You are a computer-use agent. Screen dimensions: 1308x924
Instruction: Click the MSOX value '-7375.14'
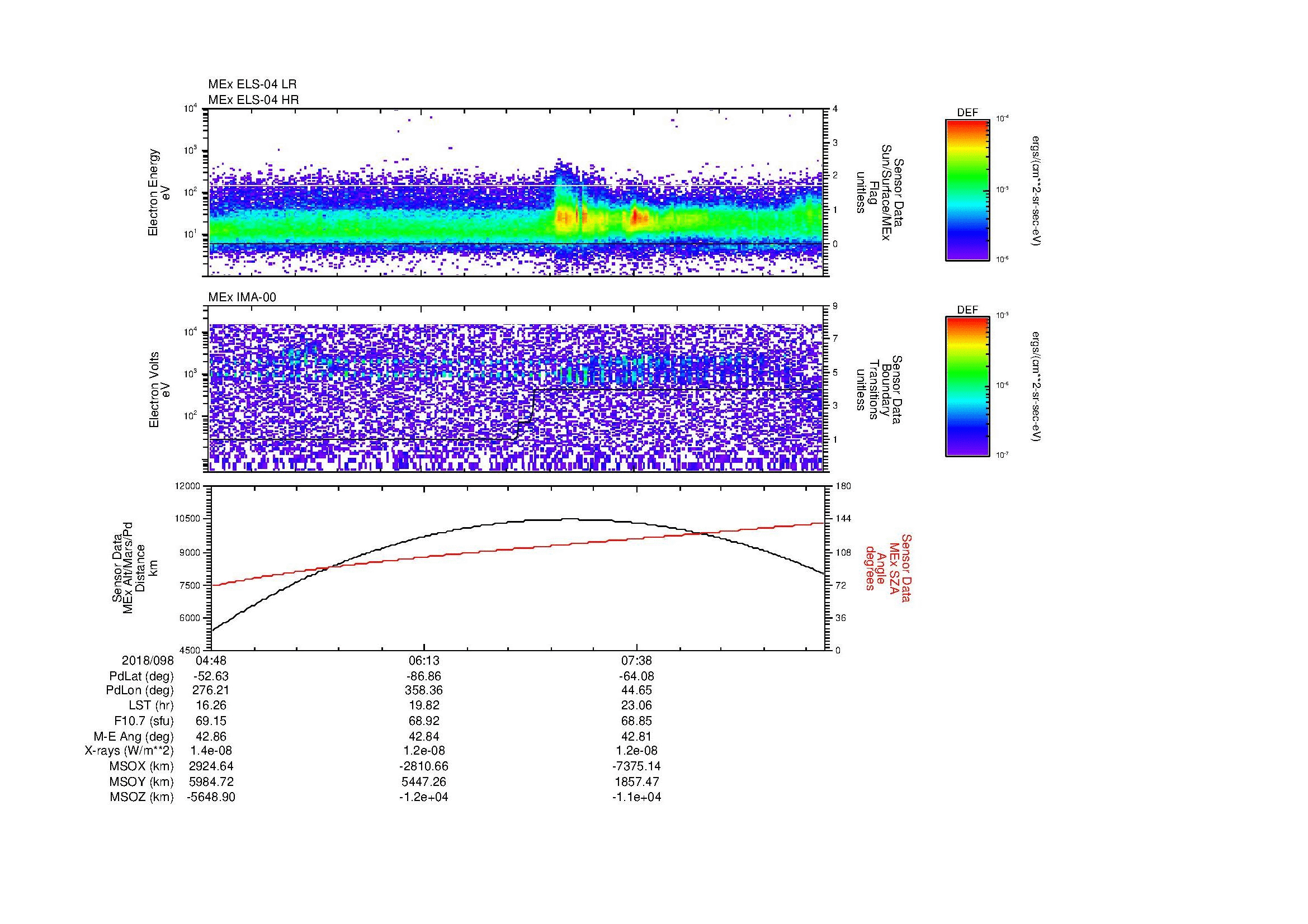pyautogui.click(x=636, y=766)
